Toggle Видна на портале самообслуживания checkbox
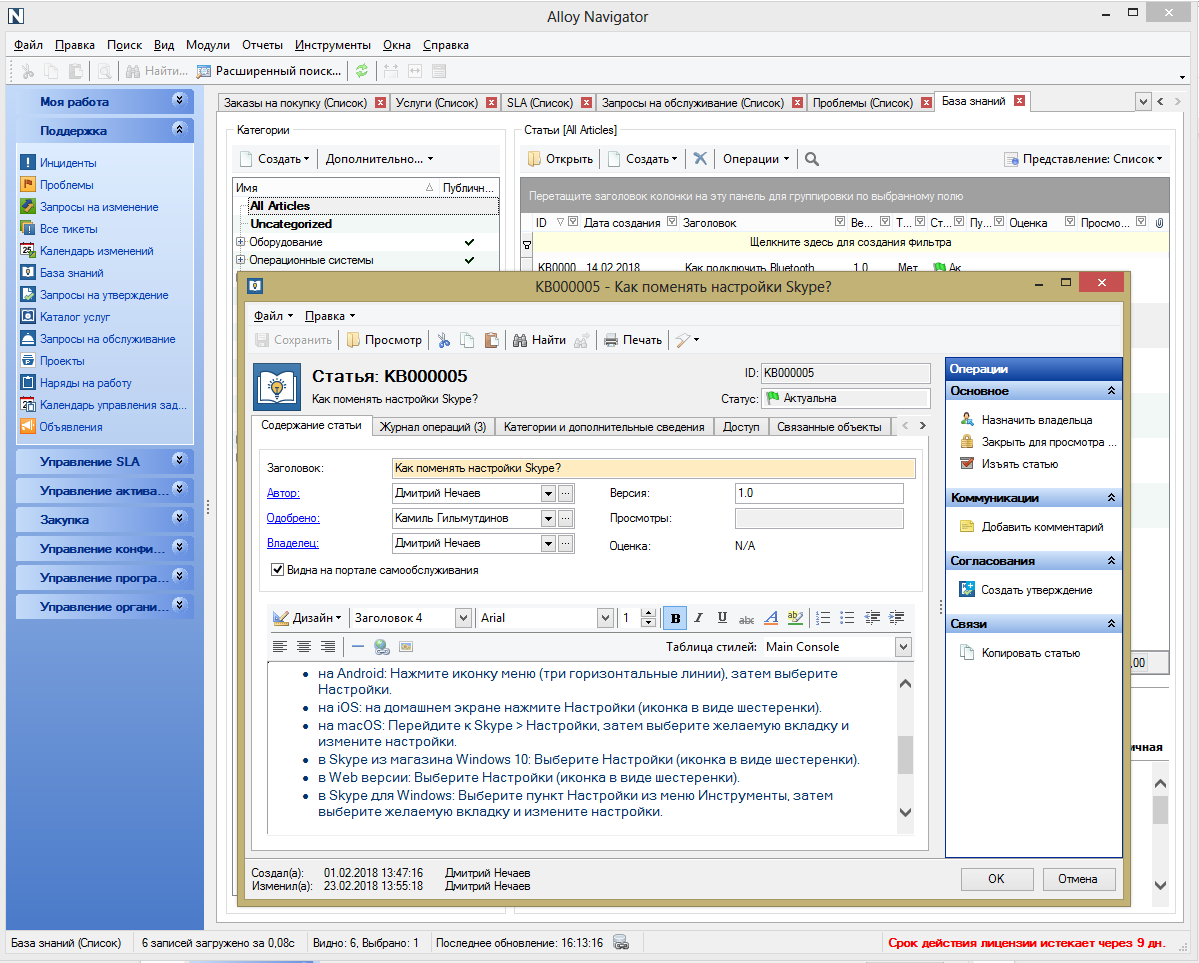1199x963 pixels. (278, 570)
